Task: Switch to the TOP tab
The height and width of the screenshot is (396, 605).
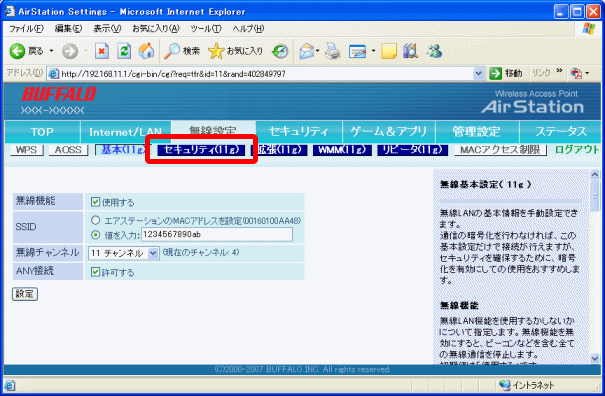Action: pos(42,132)
